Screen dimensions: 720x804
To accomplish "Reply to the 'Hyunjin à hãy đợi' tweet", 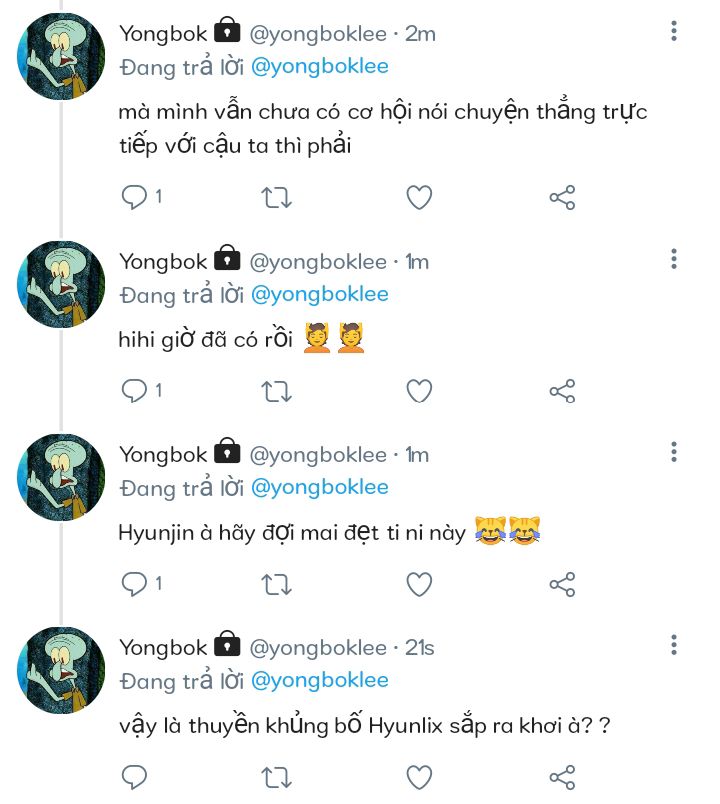I will [x=134, y=584].
